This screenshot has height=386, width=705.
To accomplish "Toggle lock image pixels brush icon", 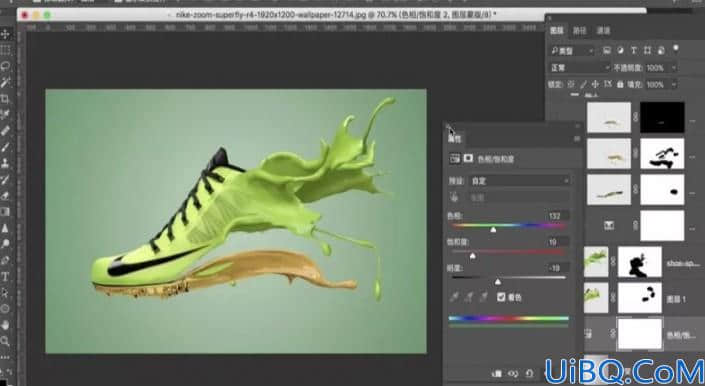I will pos(583,84).
